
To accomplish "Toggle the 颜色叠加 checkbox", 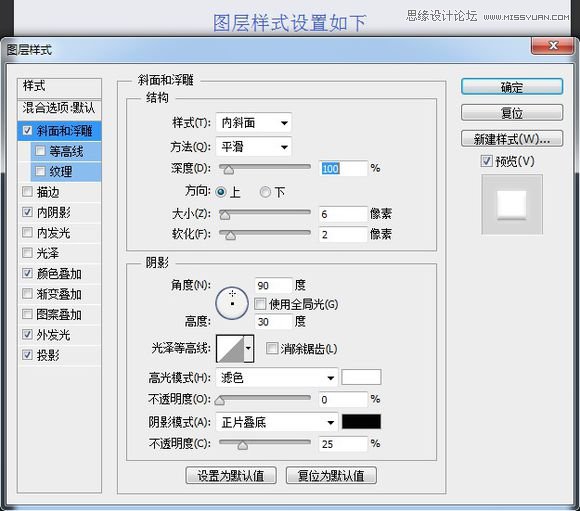I will tap(27, 273).
